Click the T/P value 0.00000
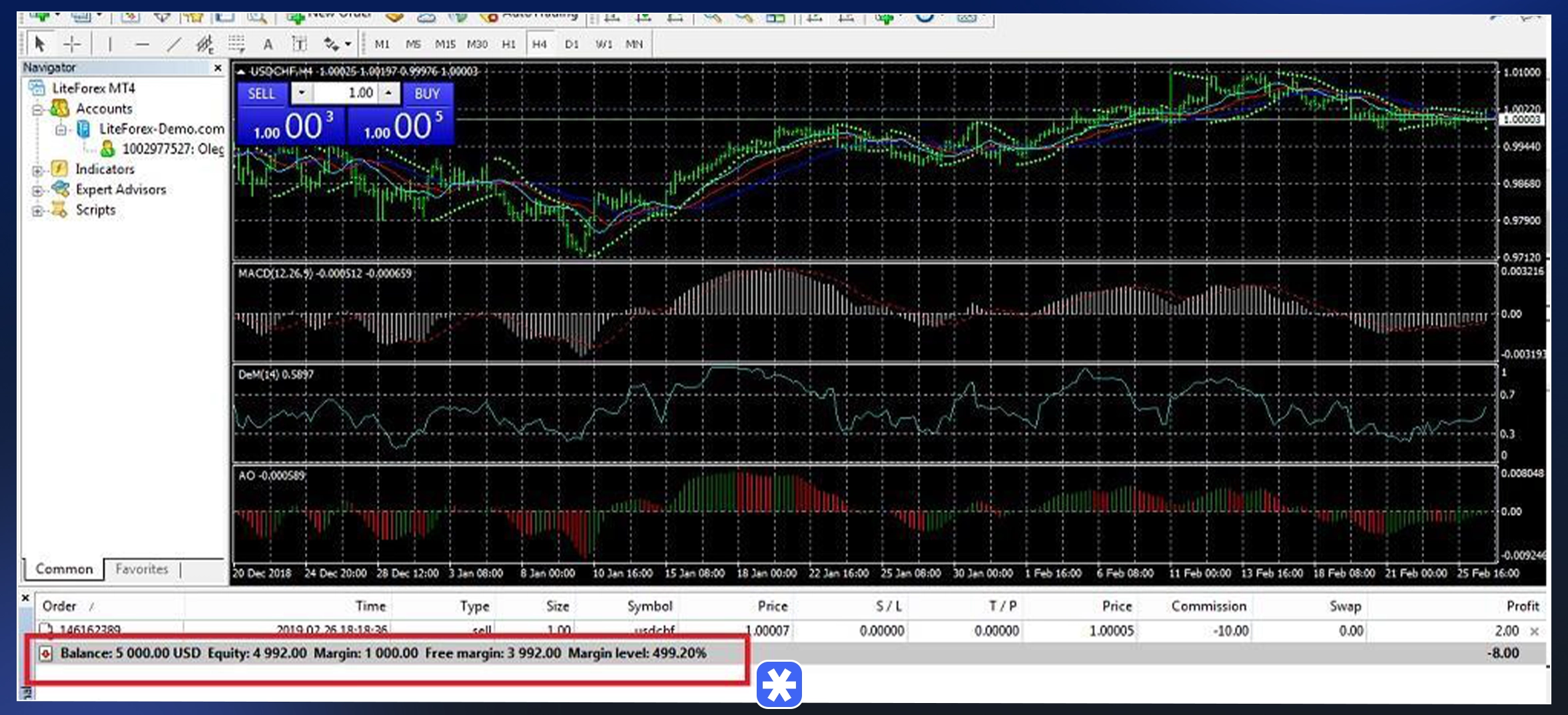This screenshot has width=1568, height=715. click(996, 631)
